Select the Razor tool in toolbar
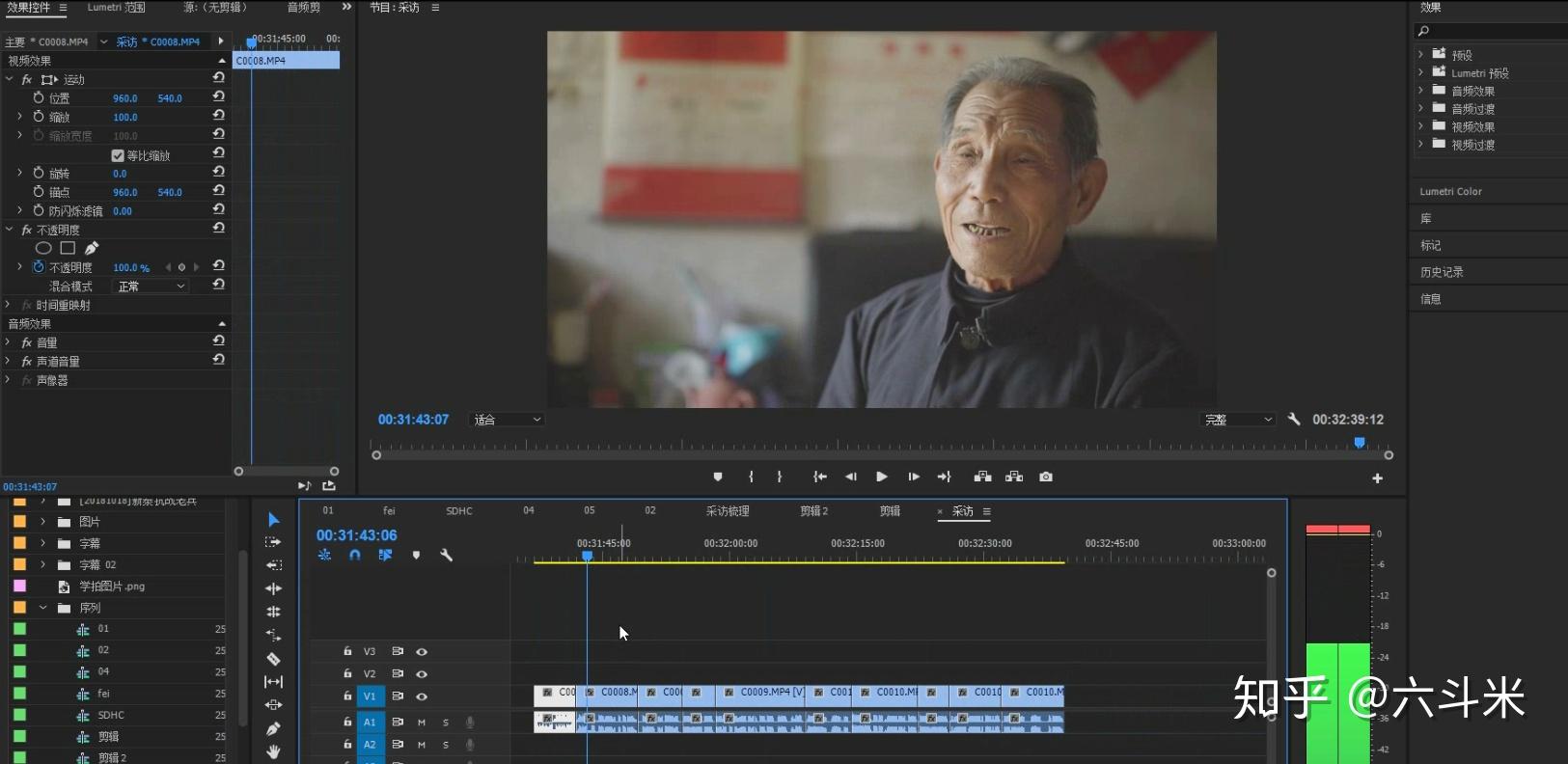The image size is (1568, 764). [273, 659]
